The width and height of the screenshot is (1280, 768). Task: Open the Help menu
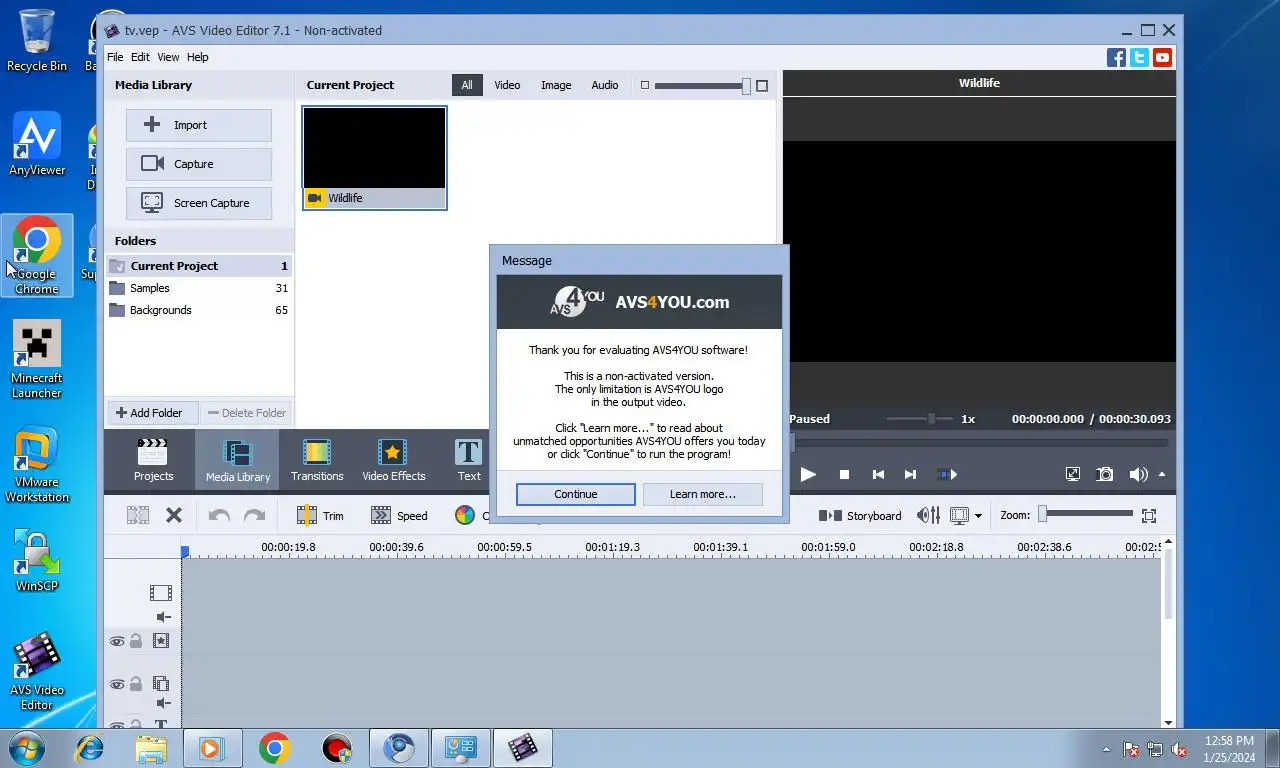click(x=198, y=57)
